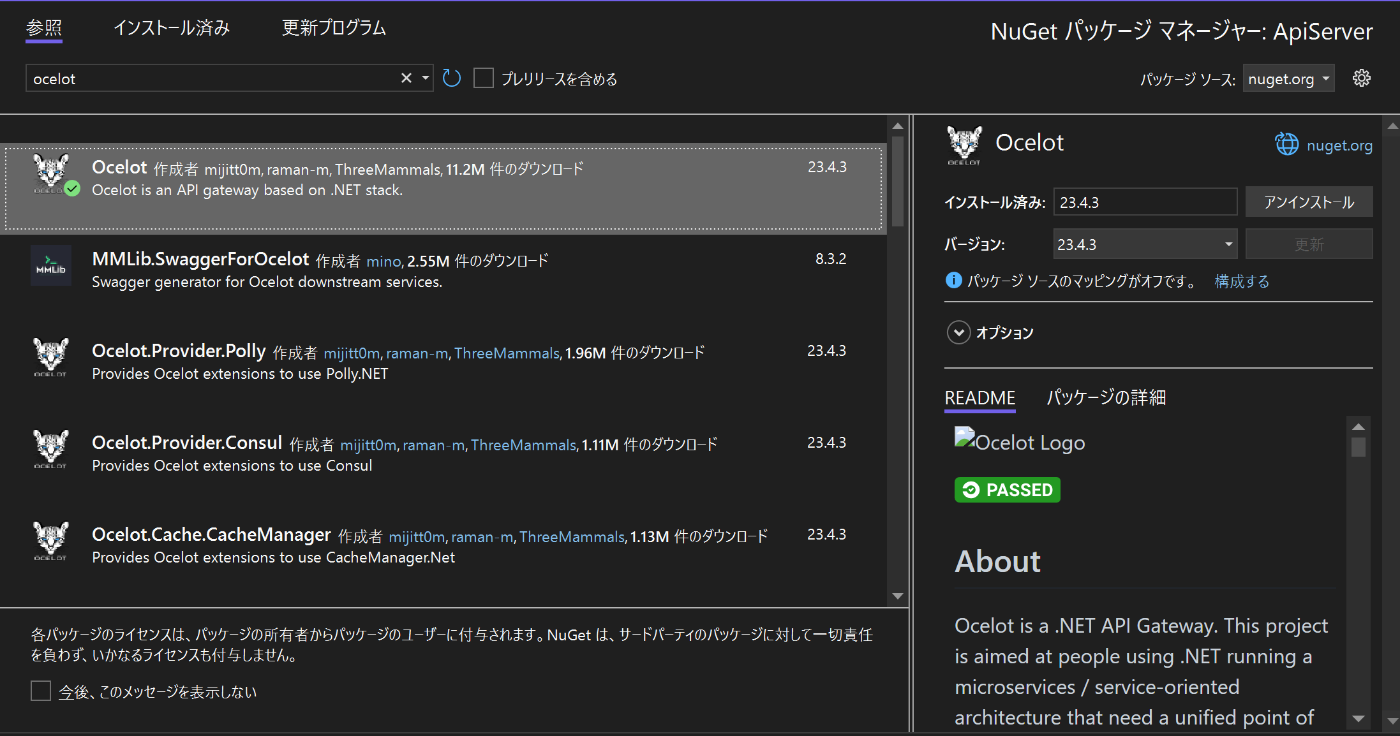Screen dimensions: 1400x736
Task: Click the About heading in README
Action: [998, 561]
